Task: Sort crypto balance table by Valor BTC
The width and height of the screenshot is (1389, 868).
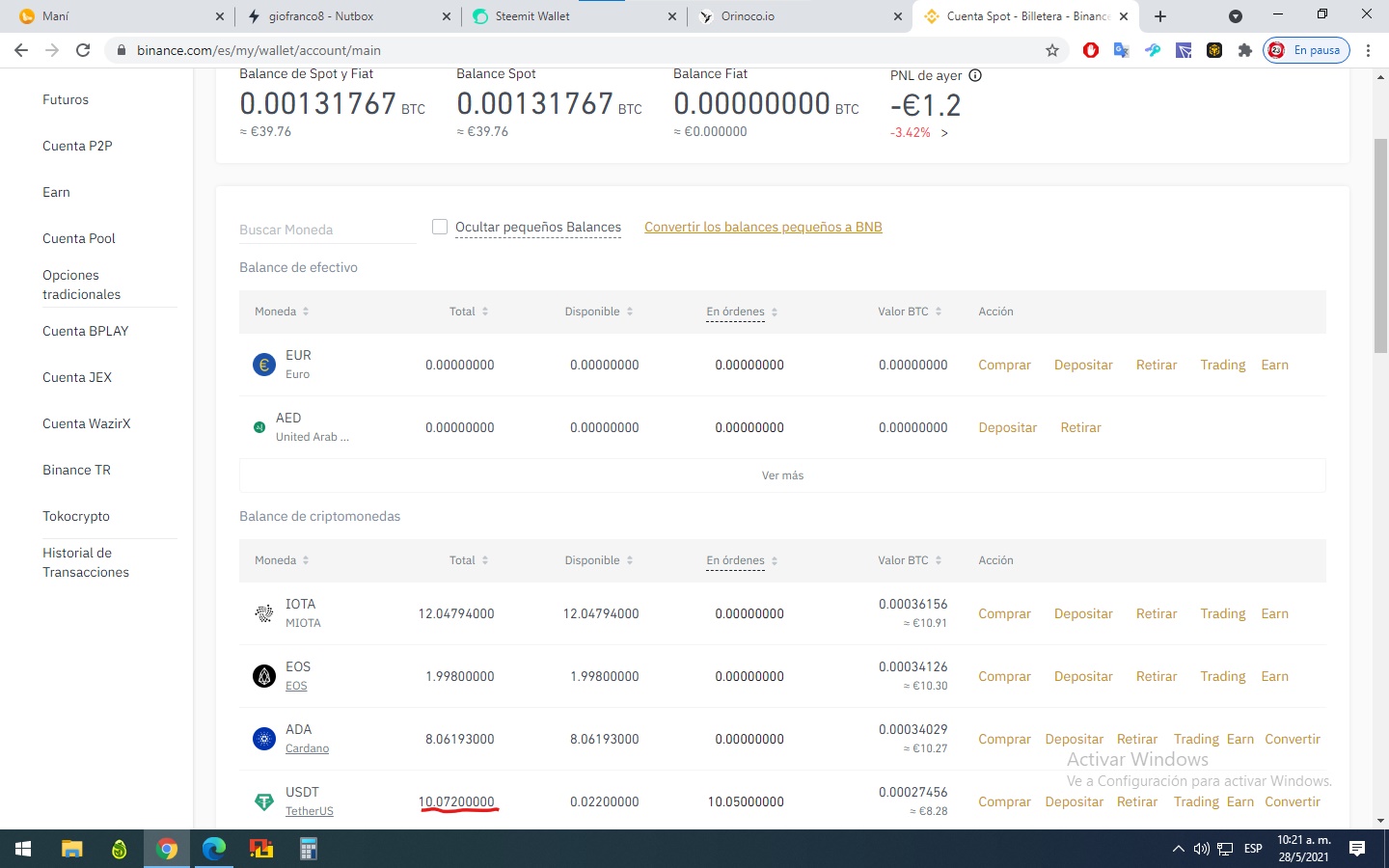Action: (910, 560)
